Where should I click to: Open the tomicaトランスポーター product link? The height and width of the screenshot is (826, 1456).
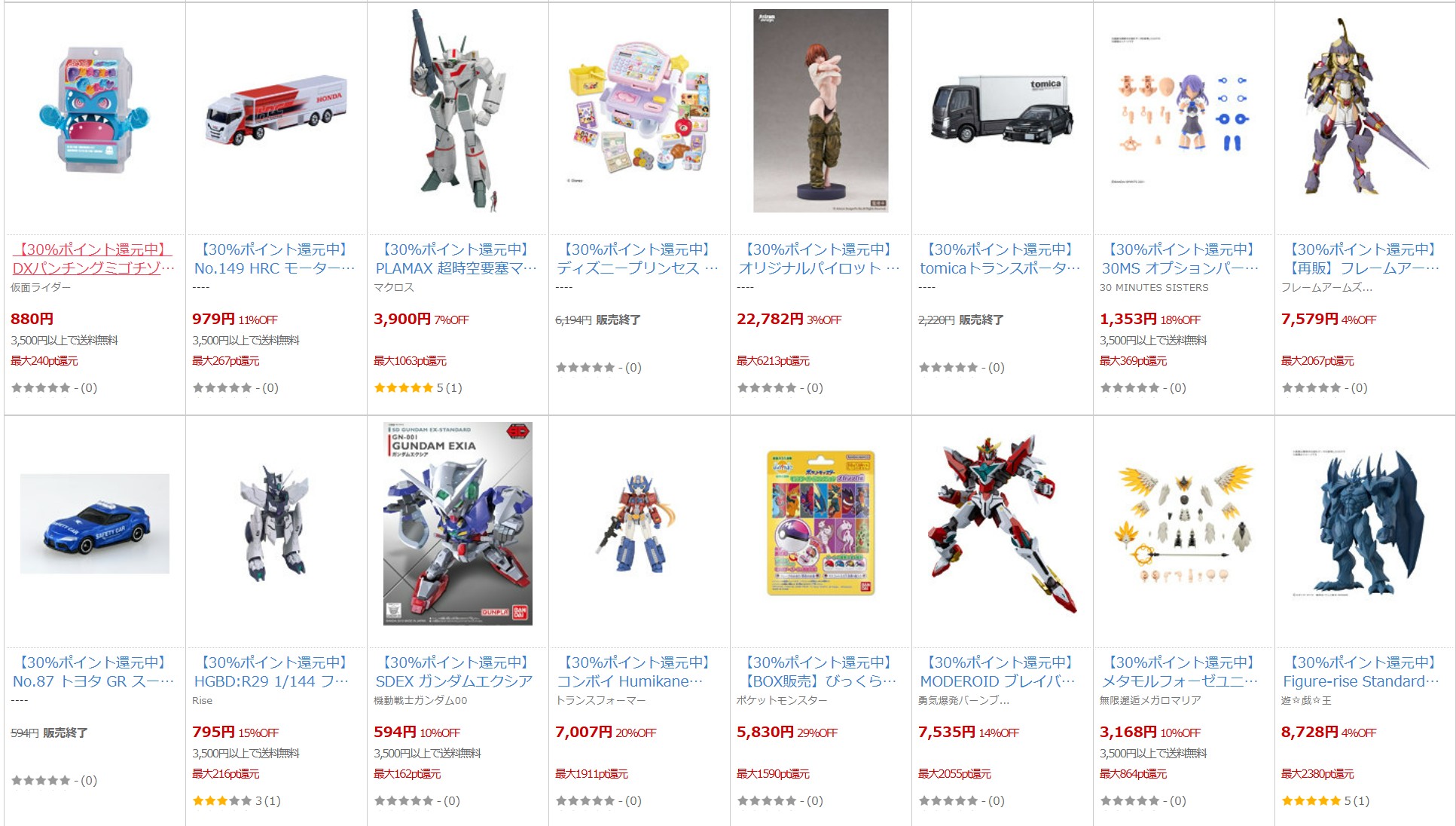[1001, 259]
